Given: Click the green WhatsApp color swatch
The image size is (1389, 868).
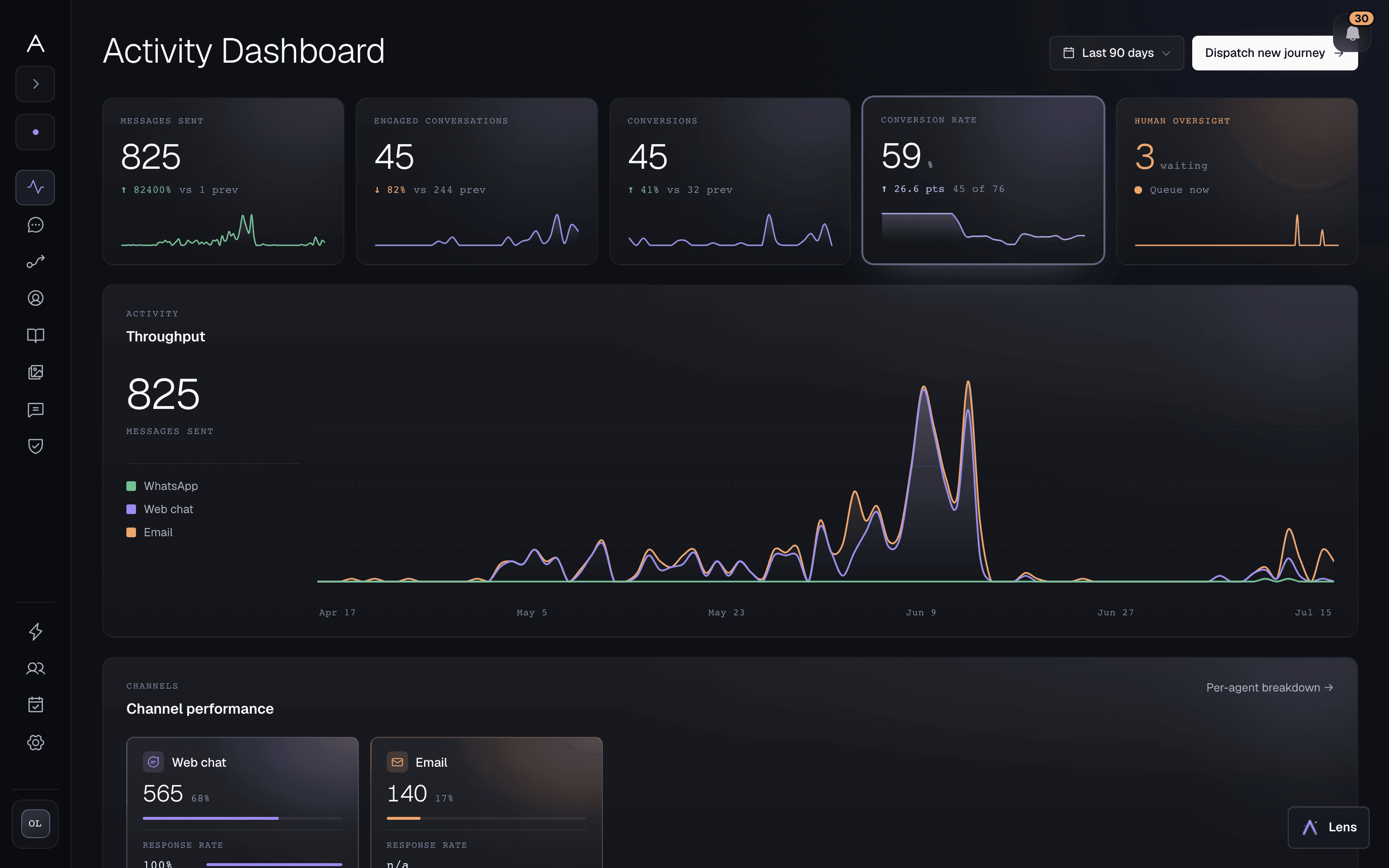Looking at the screenshot, I should tap(131, 486).
